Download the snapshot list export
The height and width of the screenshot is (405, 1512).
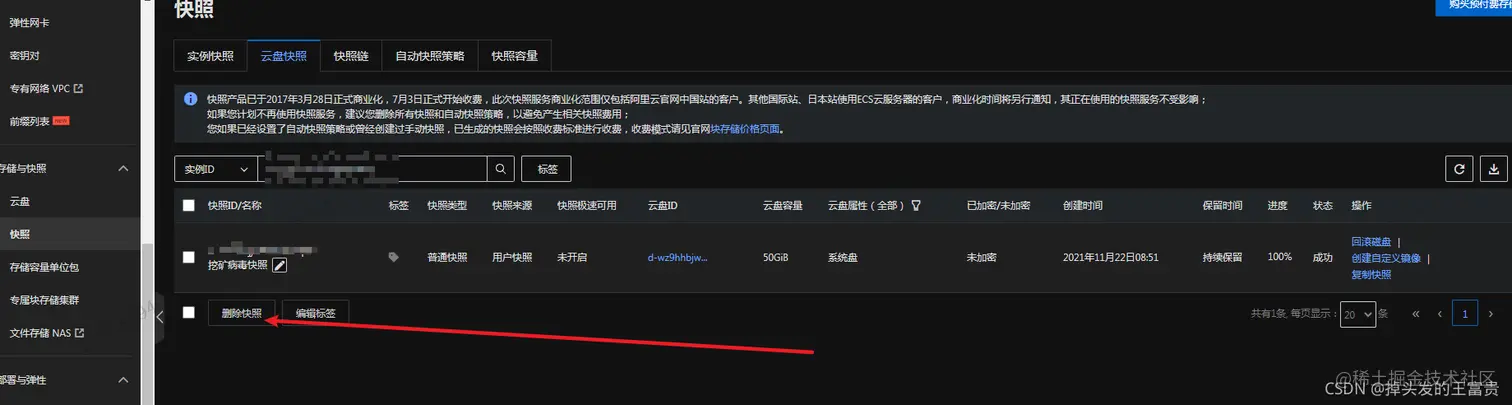click(1494, 169)
